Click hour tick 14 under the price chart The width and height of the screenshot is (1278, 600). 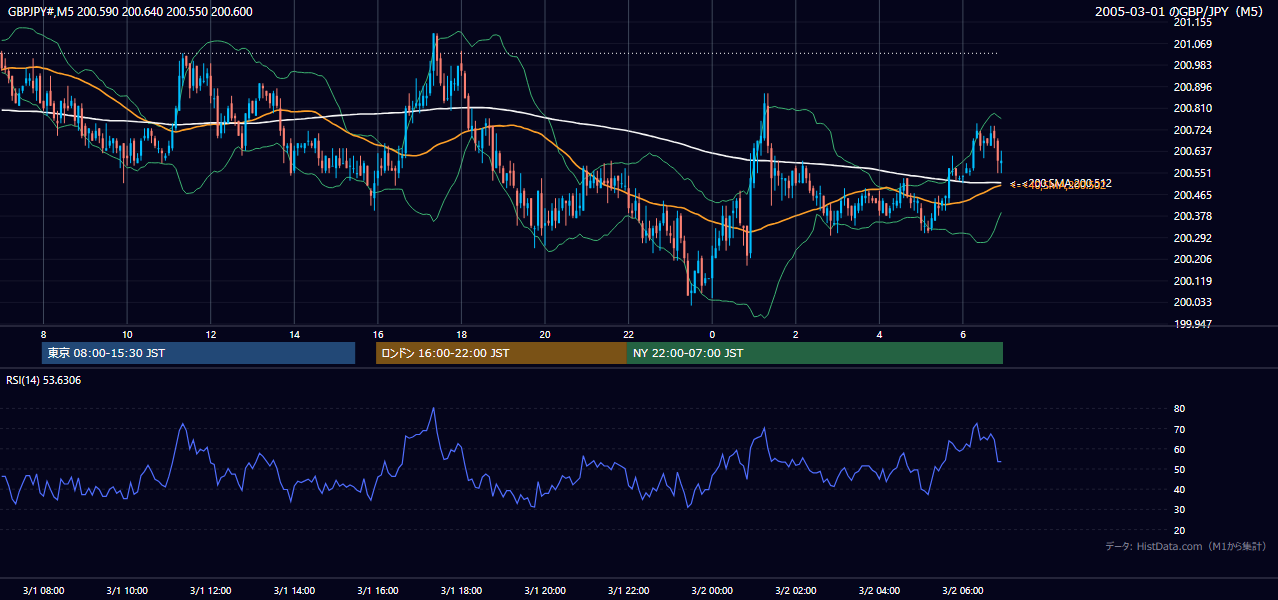[x=294, y=334]
